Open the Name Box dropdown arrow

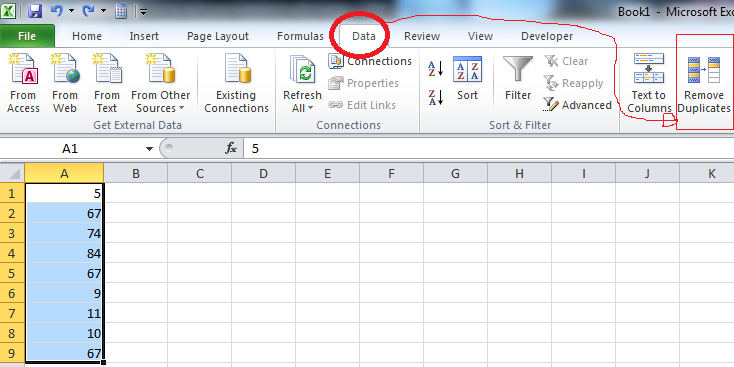(149, 149)
